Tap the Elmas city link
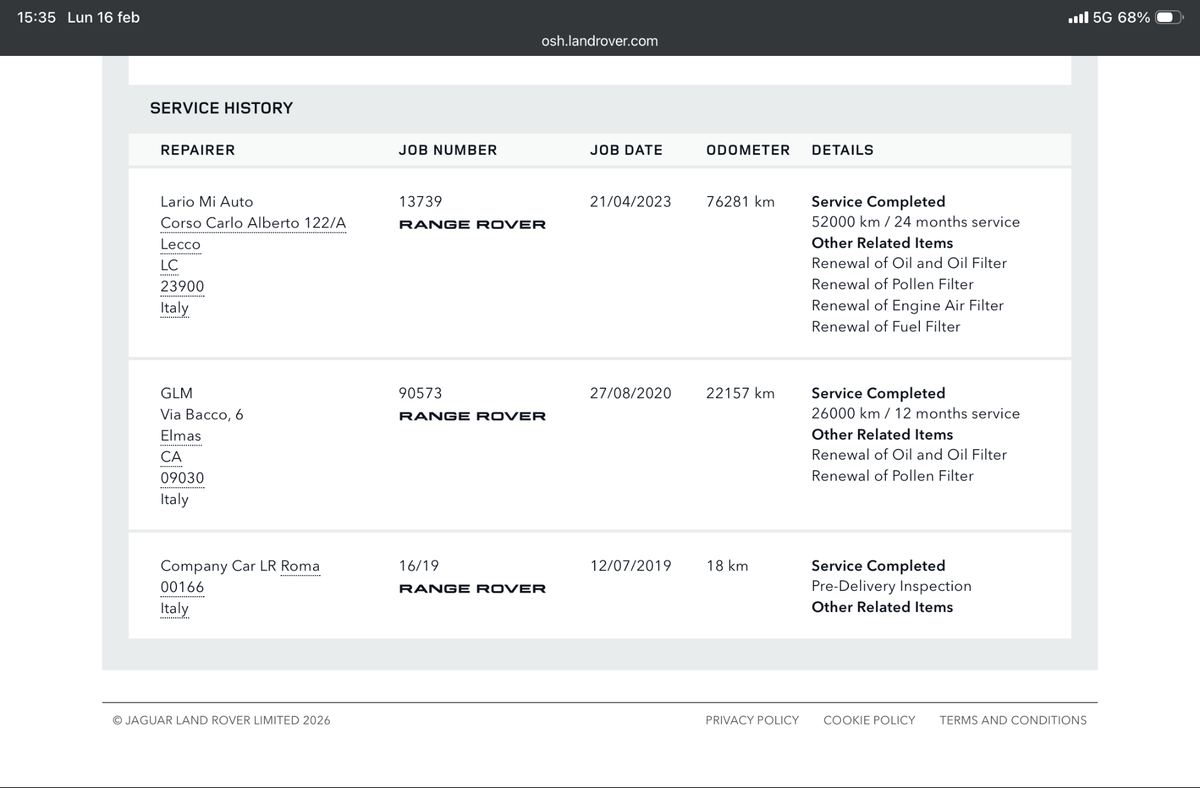Image resolution: width=1200 pixels, height=788 pixels. [x=181, y=436]
